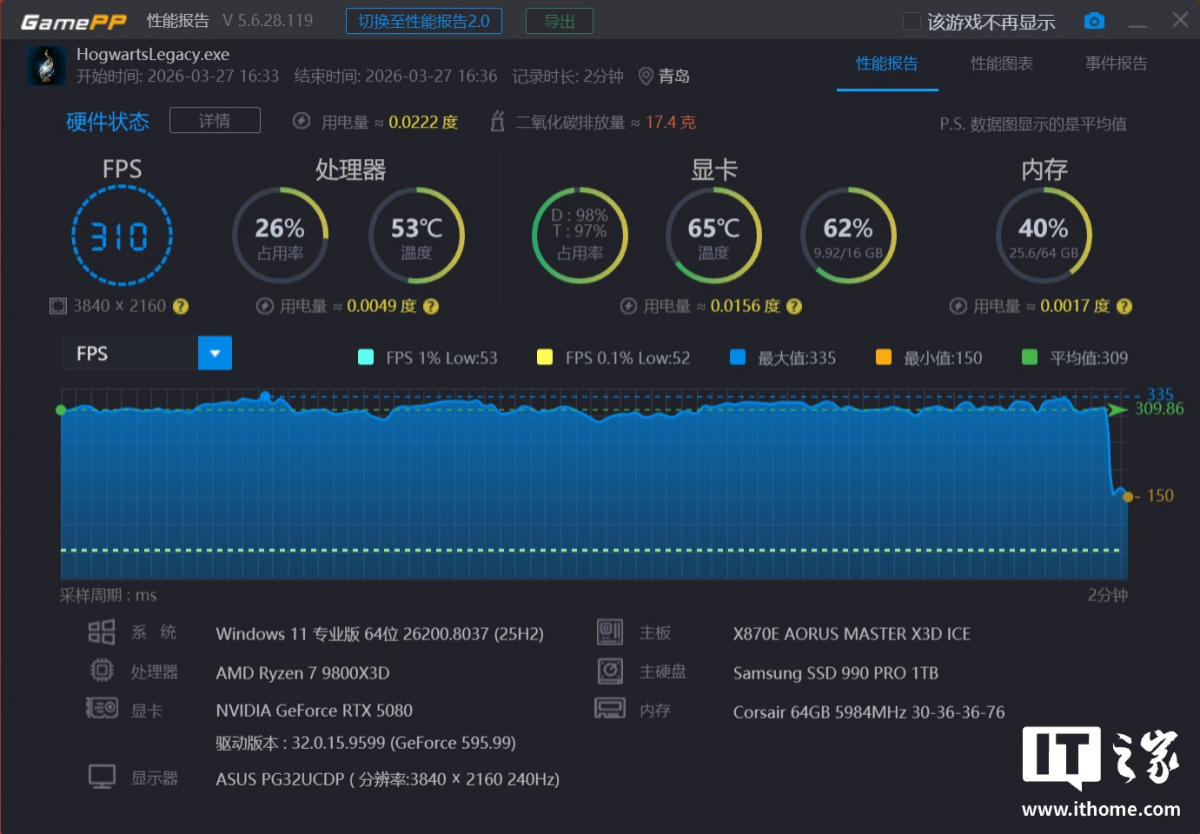Screen dimensions: 1200x834
Task: Click help icon next to processor power usage
Action: coord(431,306)
